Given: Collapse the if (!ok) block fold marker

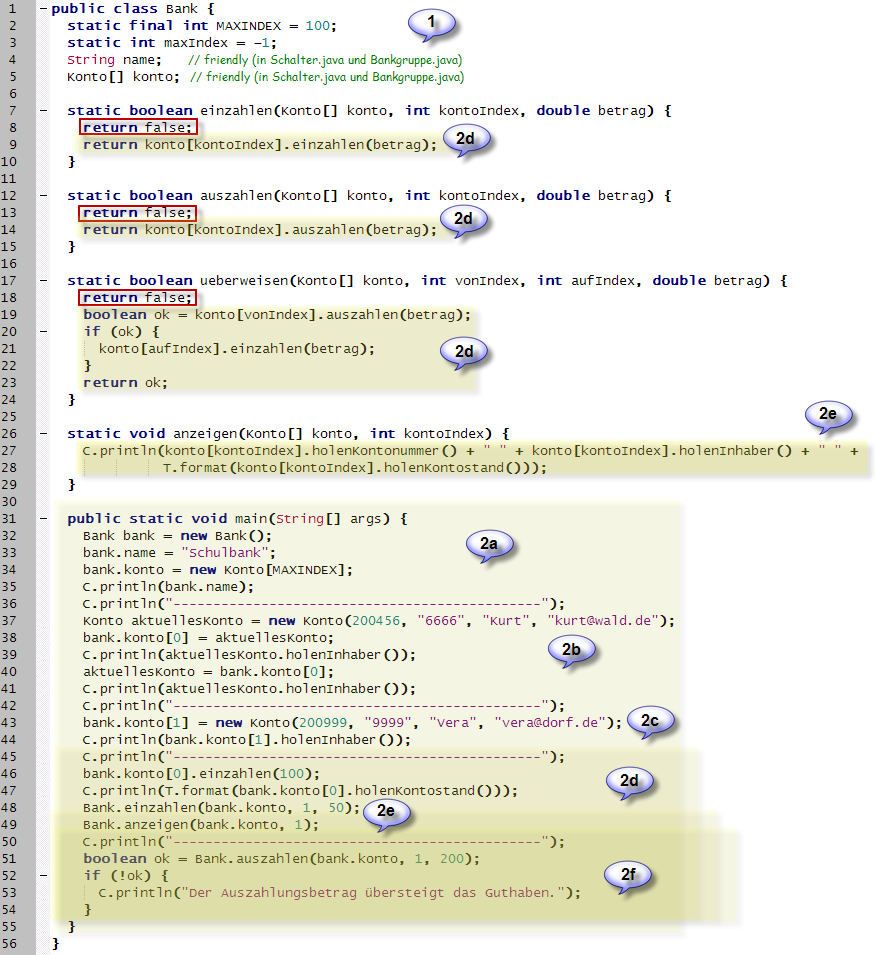Looking at the screenshot, I should [x=43, y=876].
